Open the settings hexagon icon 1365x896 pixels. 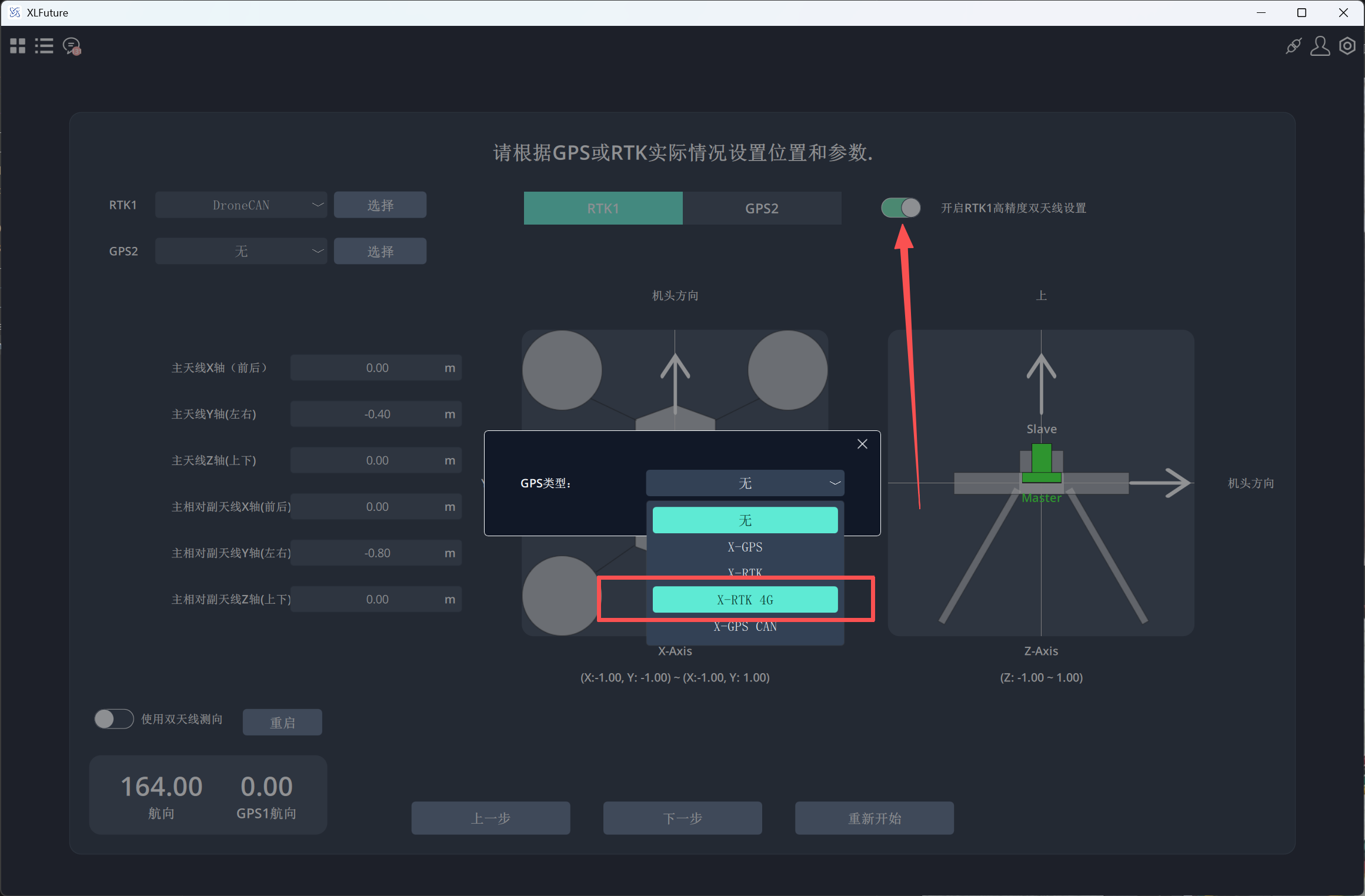coord(1347,46)
